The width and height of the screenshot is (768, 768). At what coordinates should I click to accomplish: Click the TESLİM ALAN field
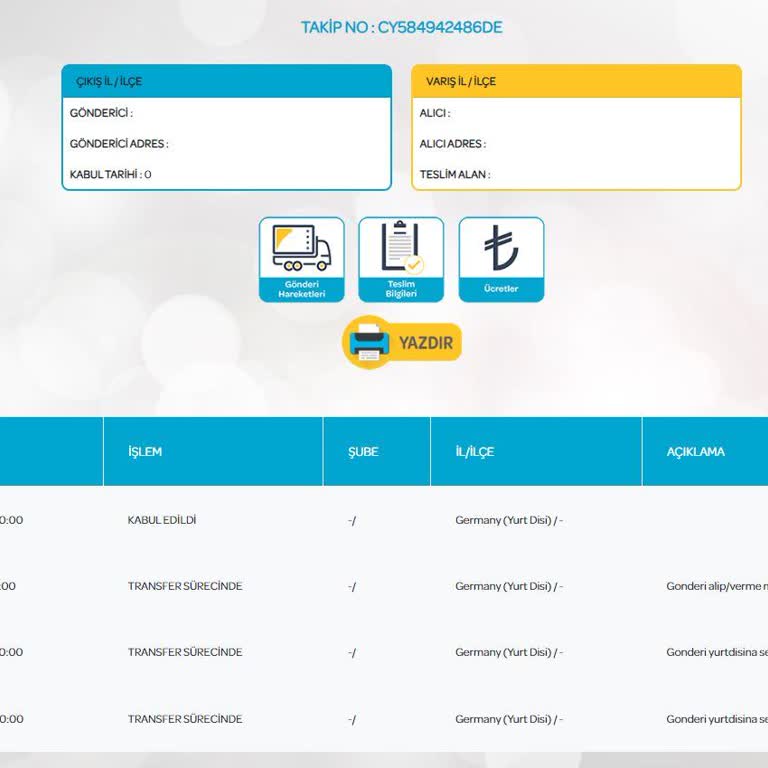coord(455,175)
